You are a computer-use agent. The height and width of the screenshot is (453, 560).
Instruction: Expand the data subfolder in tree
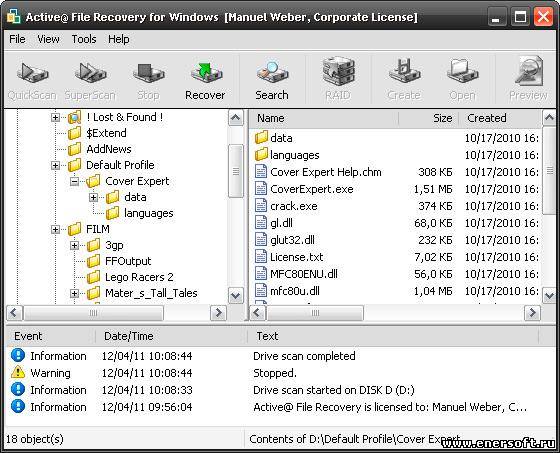pyautogui.click(x=94, y=198)
